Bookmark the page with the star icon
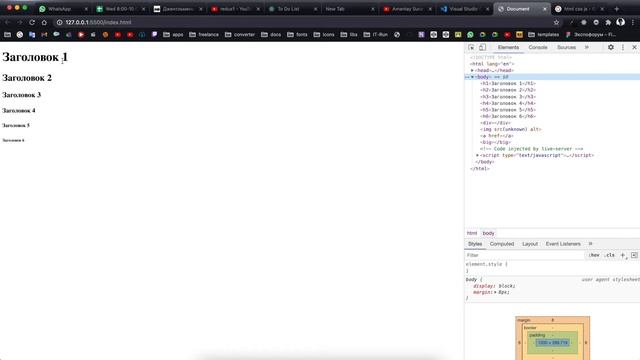 pyautogui.click(x=556, y=22)
